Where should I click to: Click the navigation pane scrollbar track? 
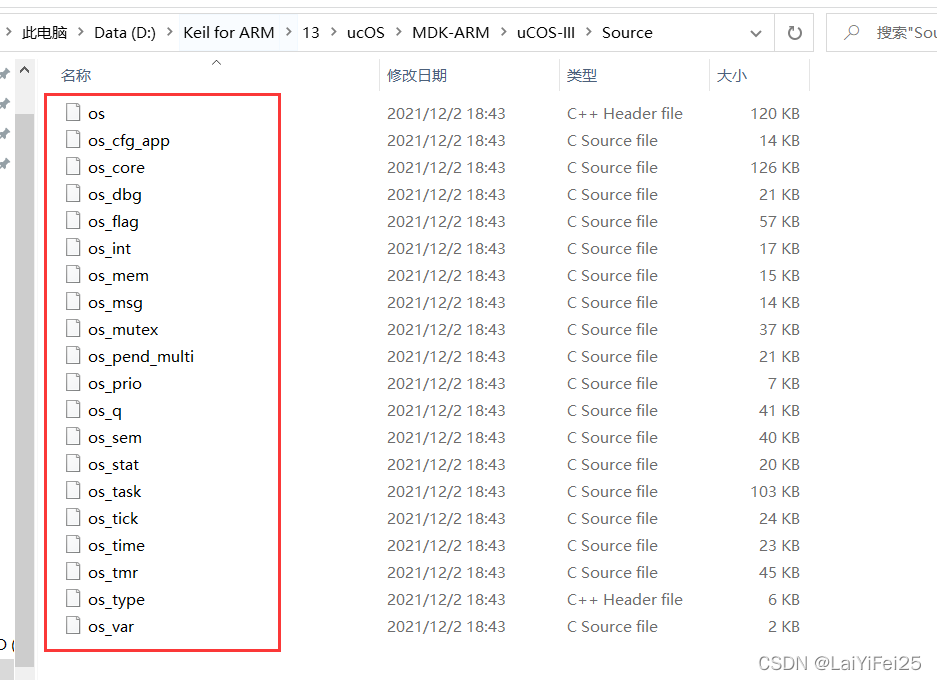pos(25,388)
